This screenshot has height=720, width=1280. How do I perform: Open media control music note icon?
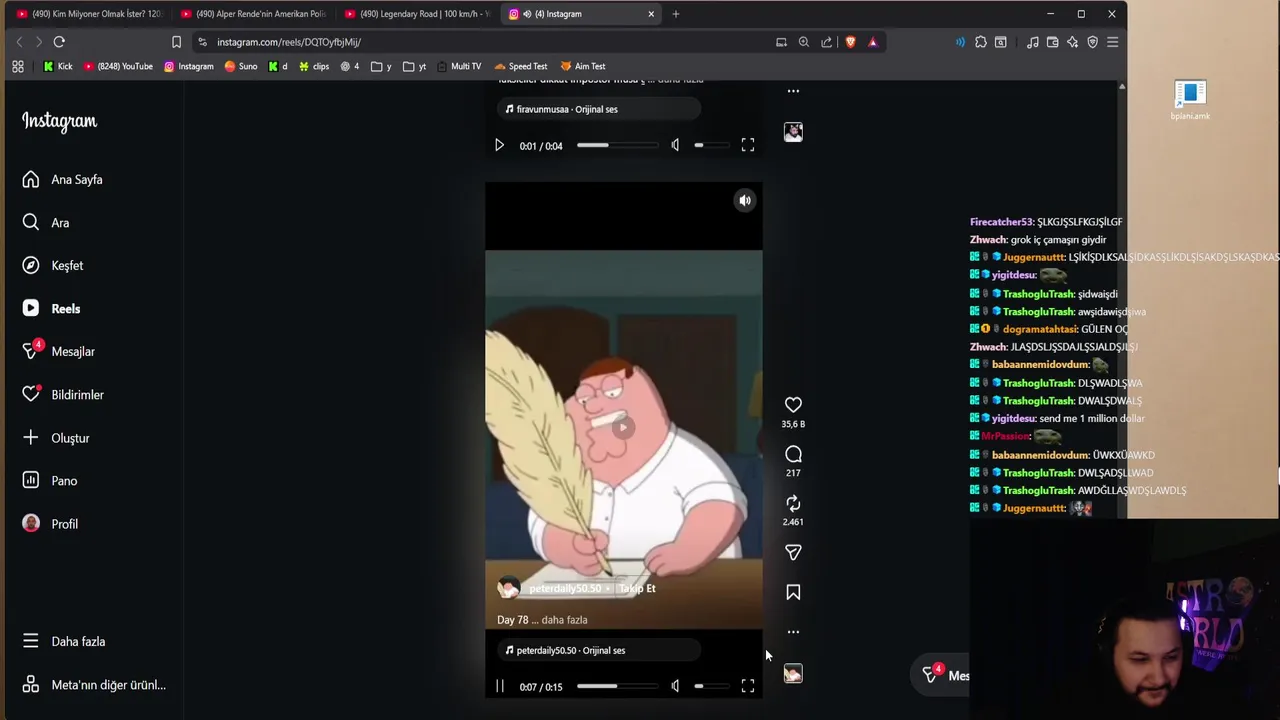point(1033,42)
